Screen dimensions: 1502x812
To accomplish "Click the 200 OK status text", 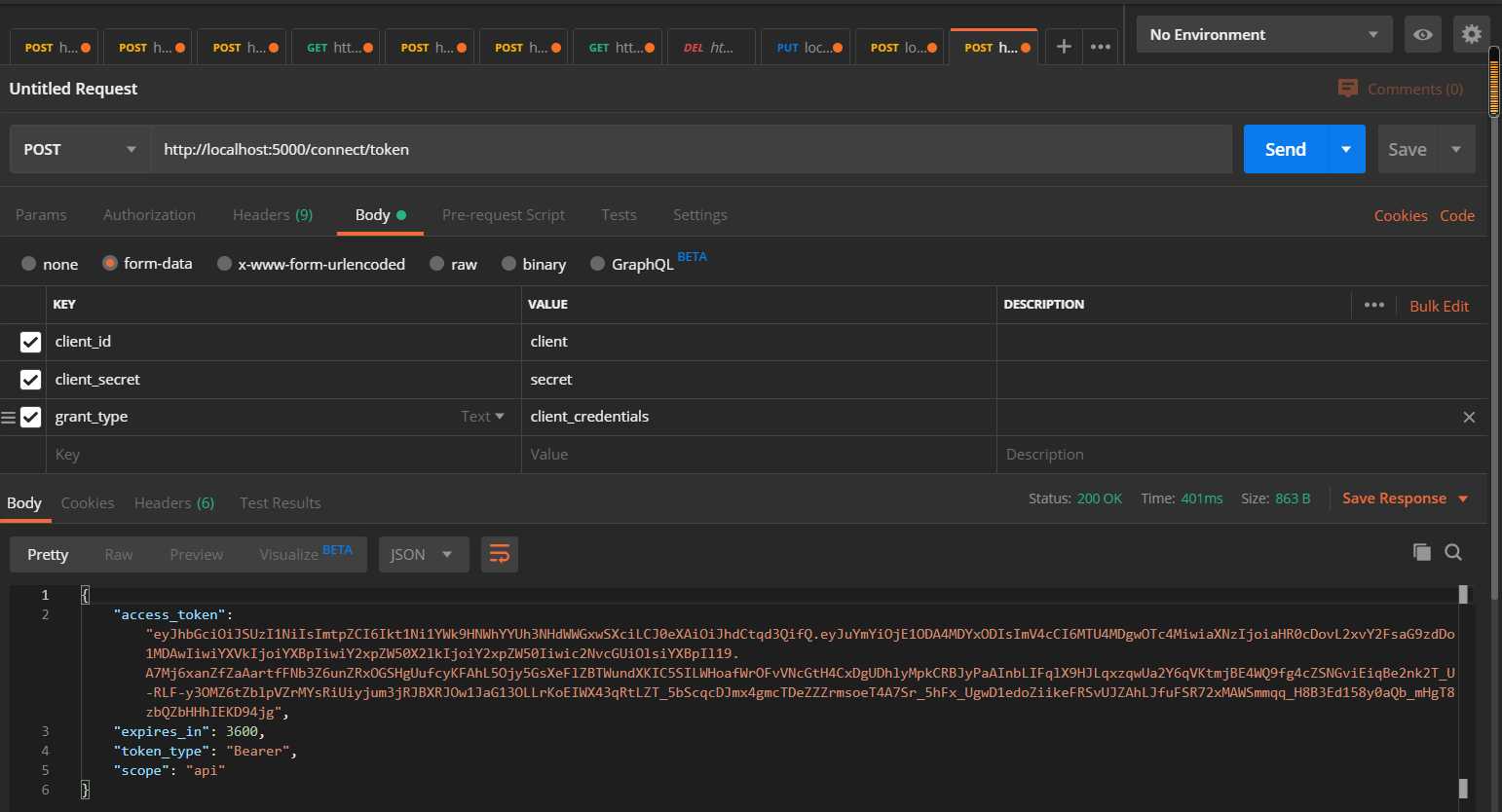I will [x=1099, y=498].
